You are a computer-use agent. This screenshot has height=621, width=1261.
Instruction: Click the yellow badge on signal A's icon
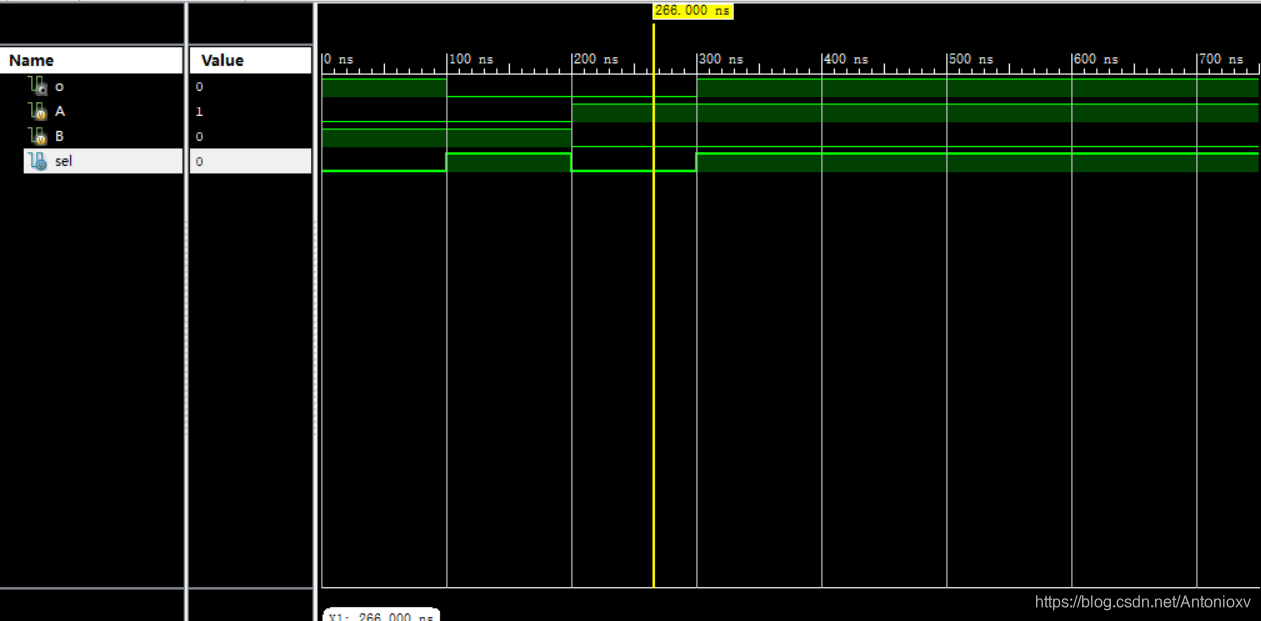pyautogui.click(x=40, y=115)
